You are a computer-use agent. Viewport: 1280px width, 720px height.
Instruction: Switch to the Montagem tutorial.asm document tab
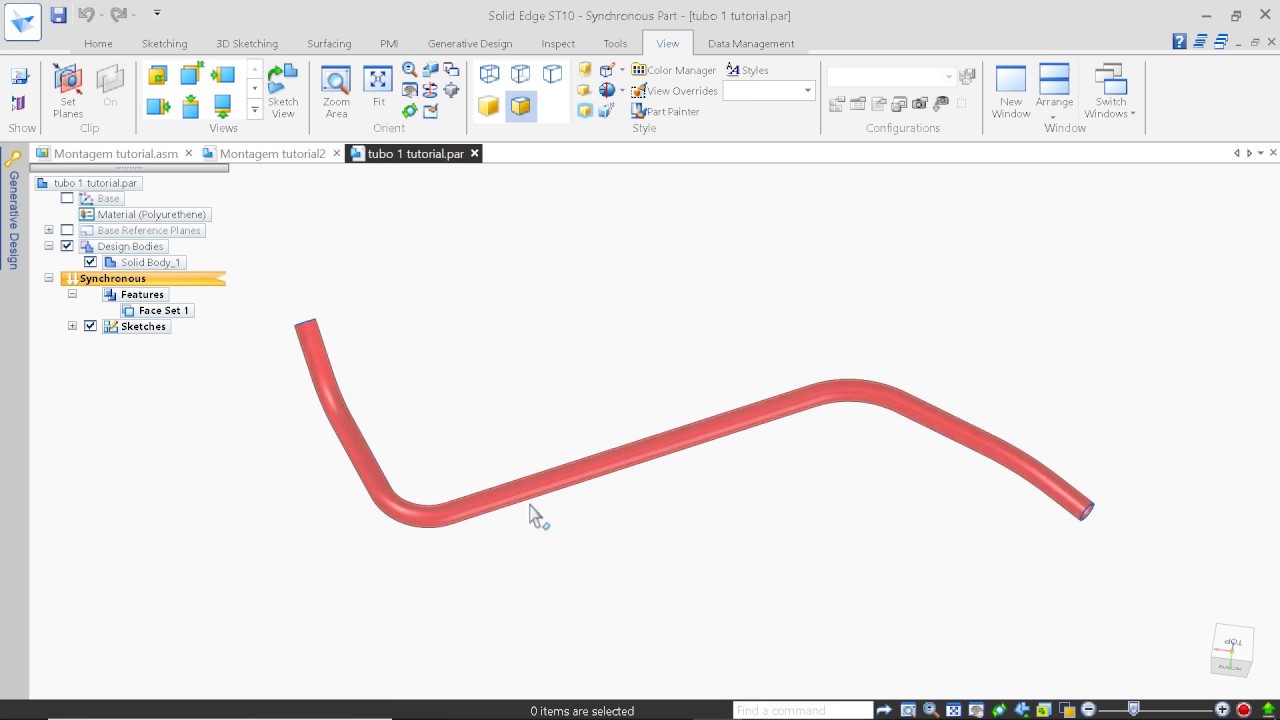[x=116, y=154]
